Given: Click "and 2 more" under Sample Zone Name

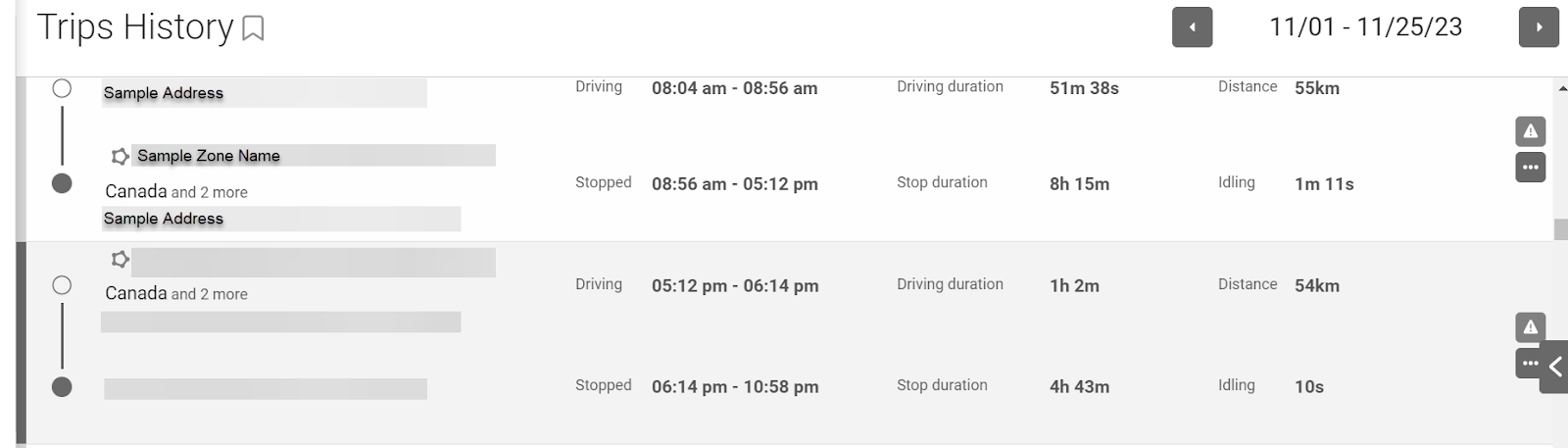Looking at the screenshot, I should pos(209,192).
